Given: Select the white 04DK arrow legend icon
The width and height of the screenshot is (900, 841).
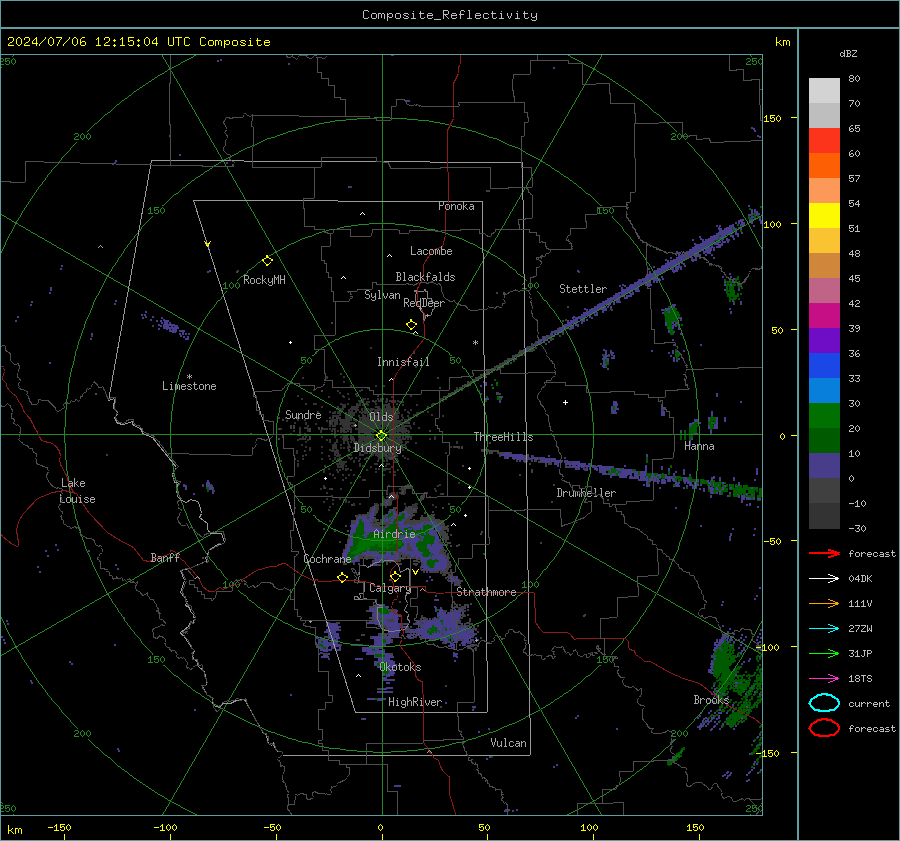Looking at the screenshot, I should pyautogui.click(x=824, y=578).
